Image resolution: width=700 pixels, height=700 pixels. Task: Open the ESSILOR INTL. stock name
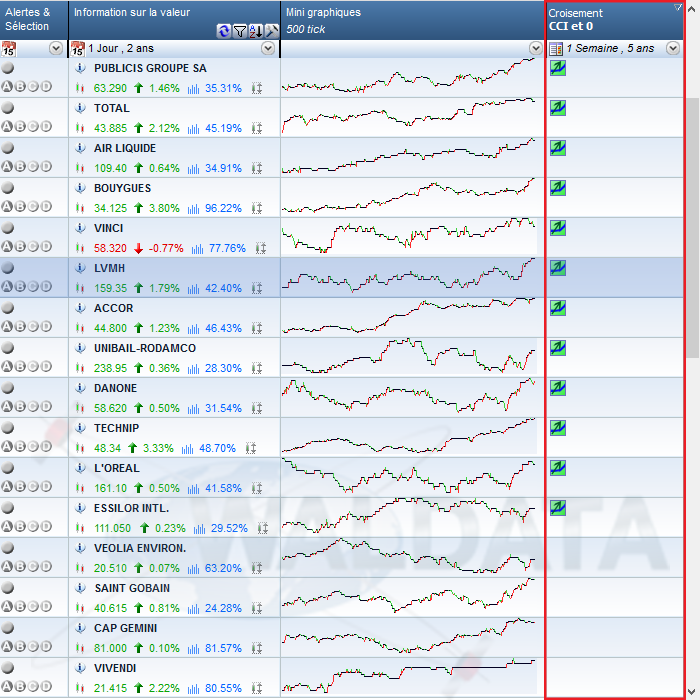[x=131, y=508]
